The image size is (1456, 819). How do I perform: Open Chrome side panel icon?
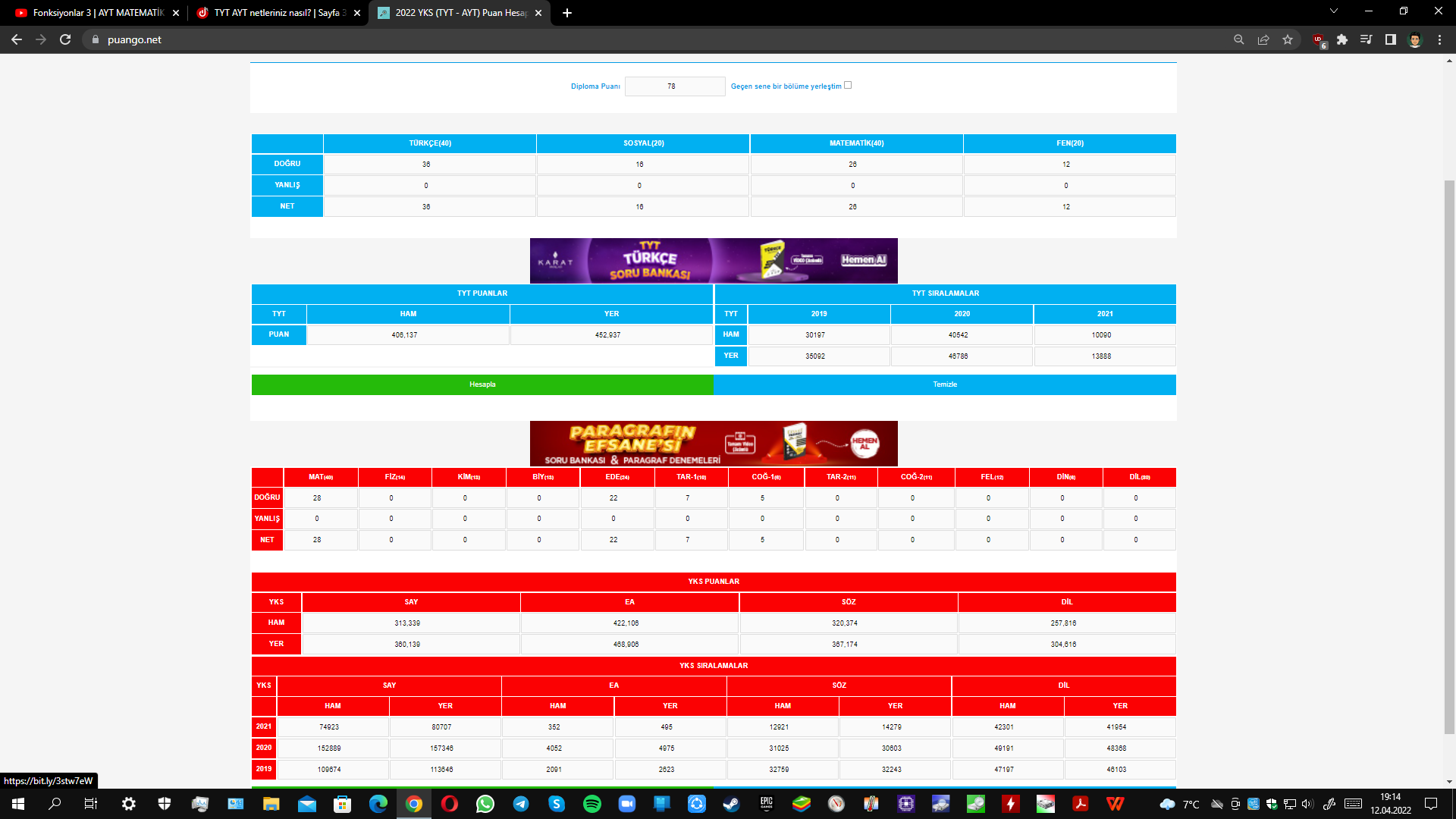click(x=1391, y=39)
